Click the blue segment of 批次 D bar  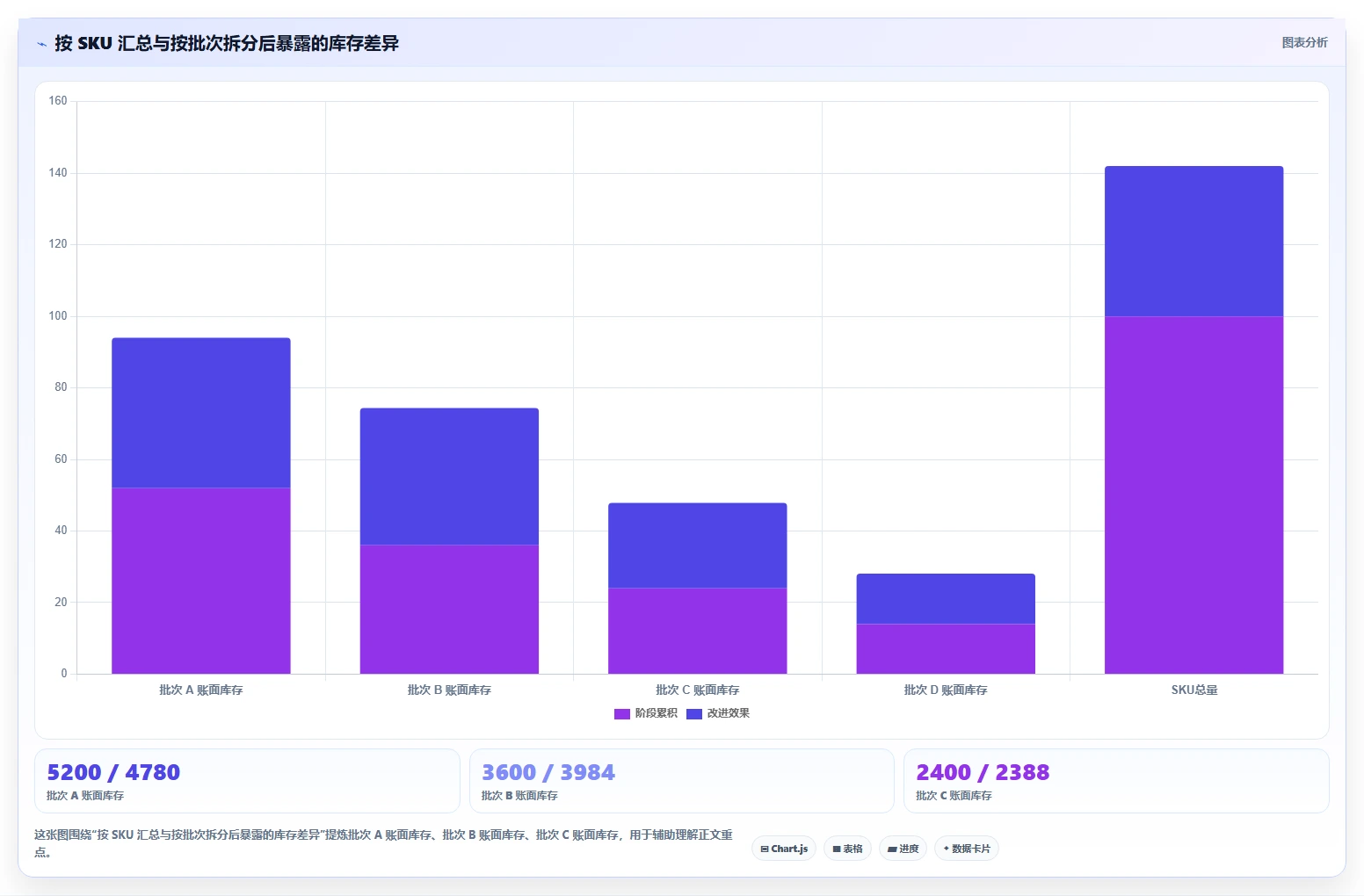click(x=946, y=598)
